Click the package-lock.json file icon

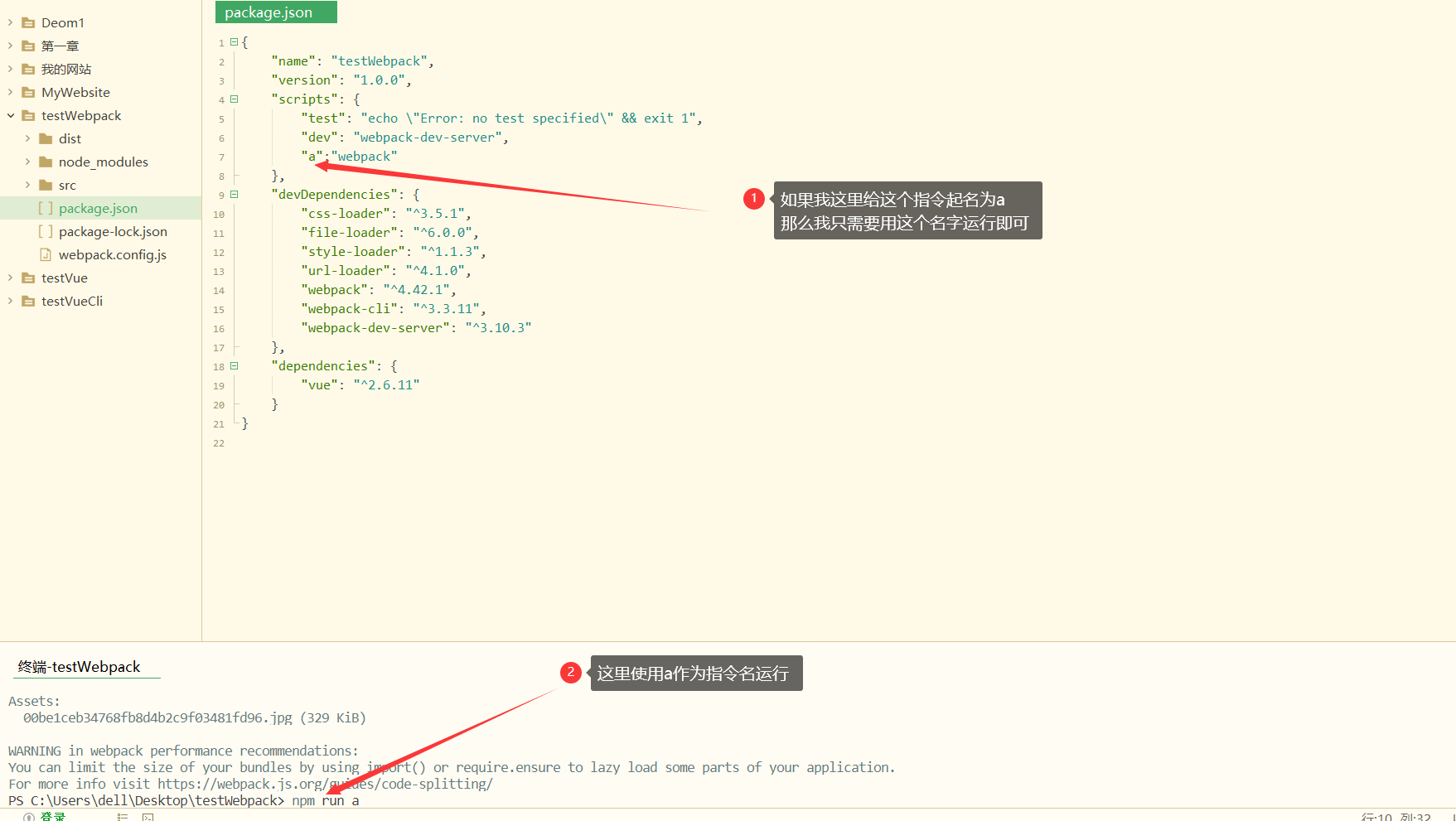(46, 232)
